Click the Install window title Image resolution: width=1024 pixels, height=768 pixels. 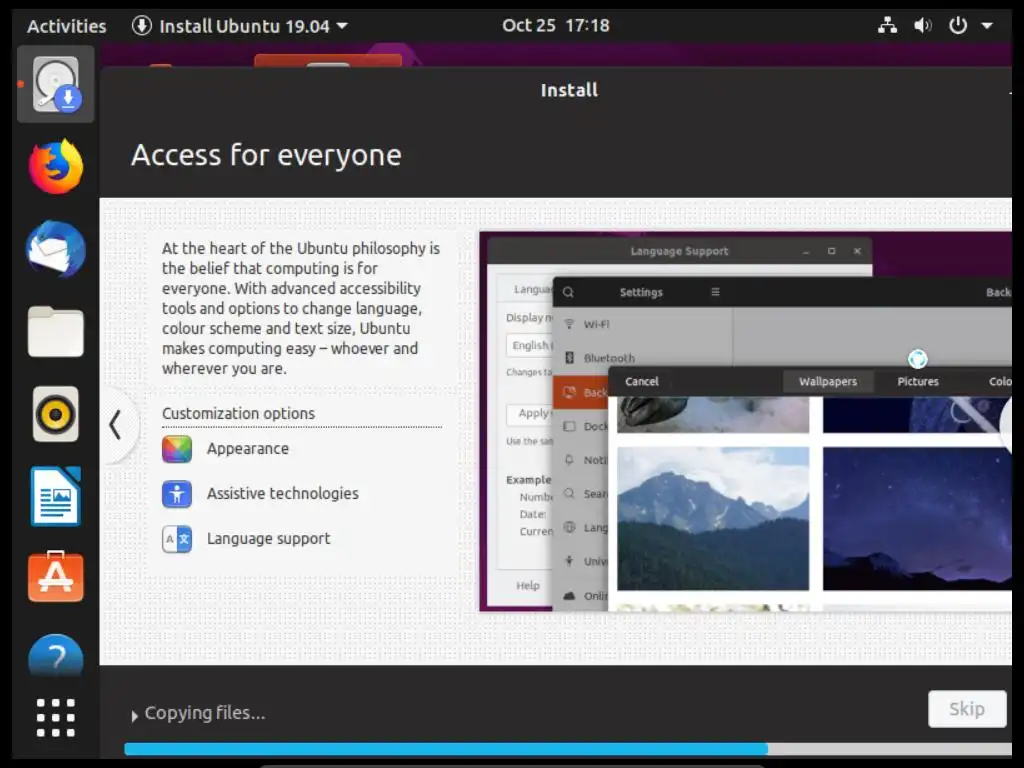coord(569,90)
